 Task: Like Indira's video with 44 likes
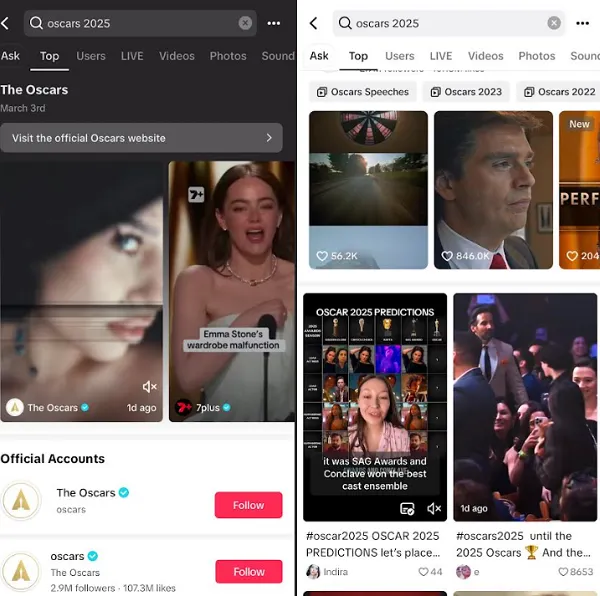(x=423, y=572)
